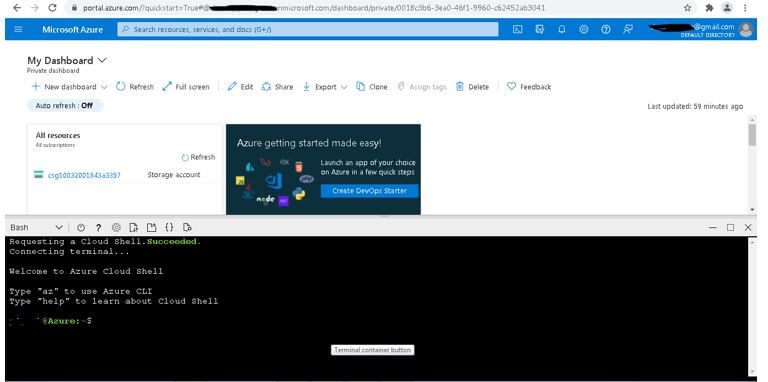The height and width of the screenshot is (382, 768).
Task: Refresh the All resources tile
Action: pos(198,157)
